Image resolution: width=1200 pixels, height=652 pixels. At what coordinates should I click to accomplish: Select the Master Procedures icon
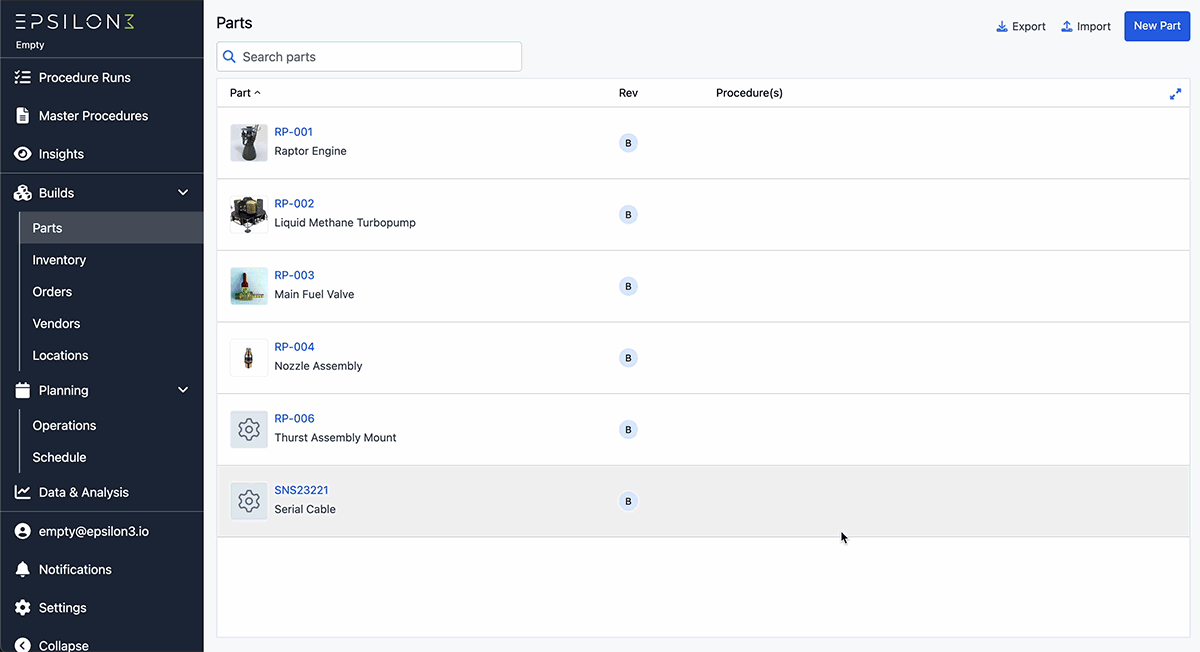(x=21, y=115)
